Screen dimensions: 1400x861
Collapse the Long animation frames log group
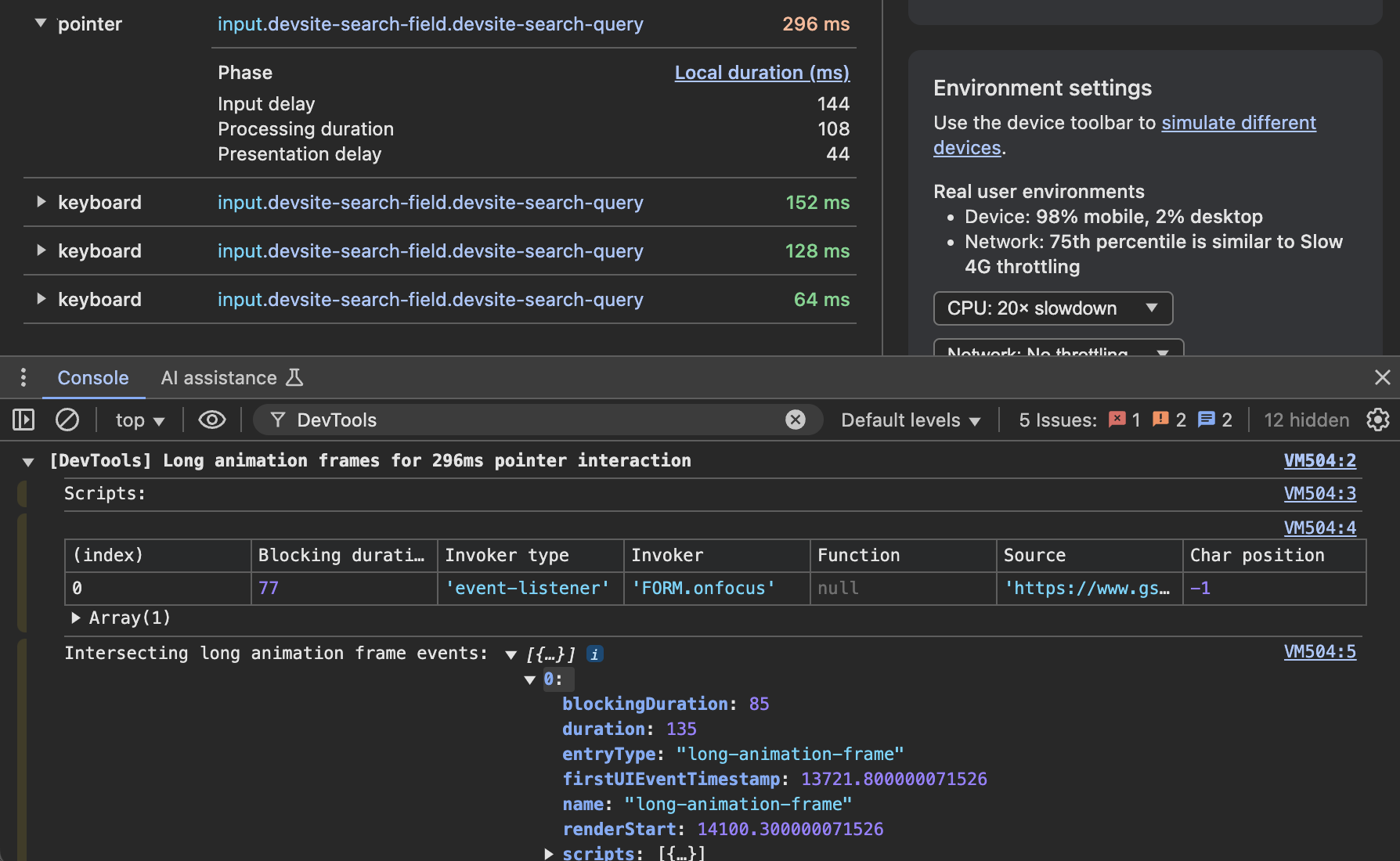[x=28, y=462]
